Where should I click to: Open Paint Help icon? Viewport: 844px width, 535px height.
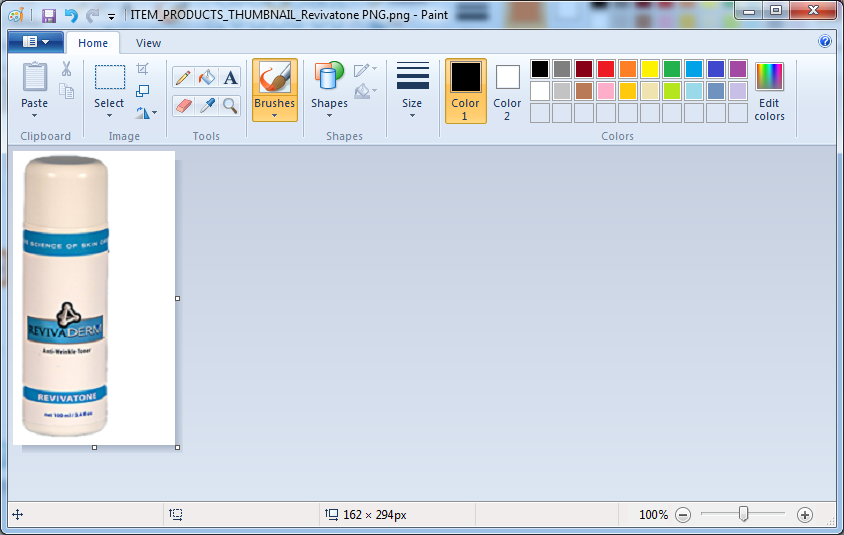[825, 42]
